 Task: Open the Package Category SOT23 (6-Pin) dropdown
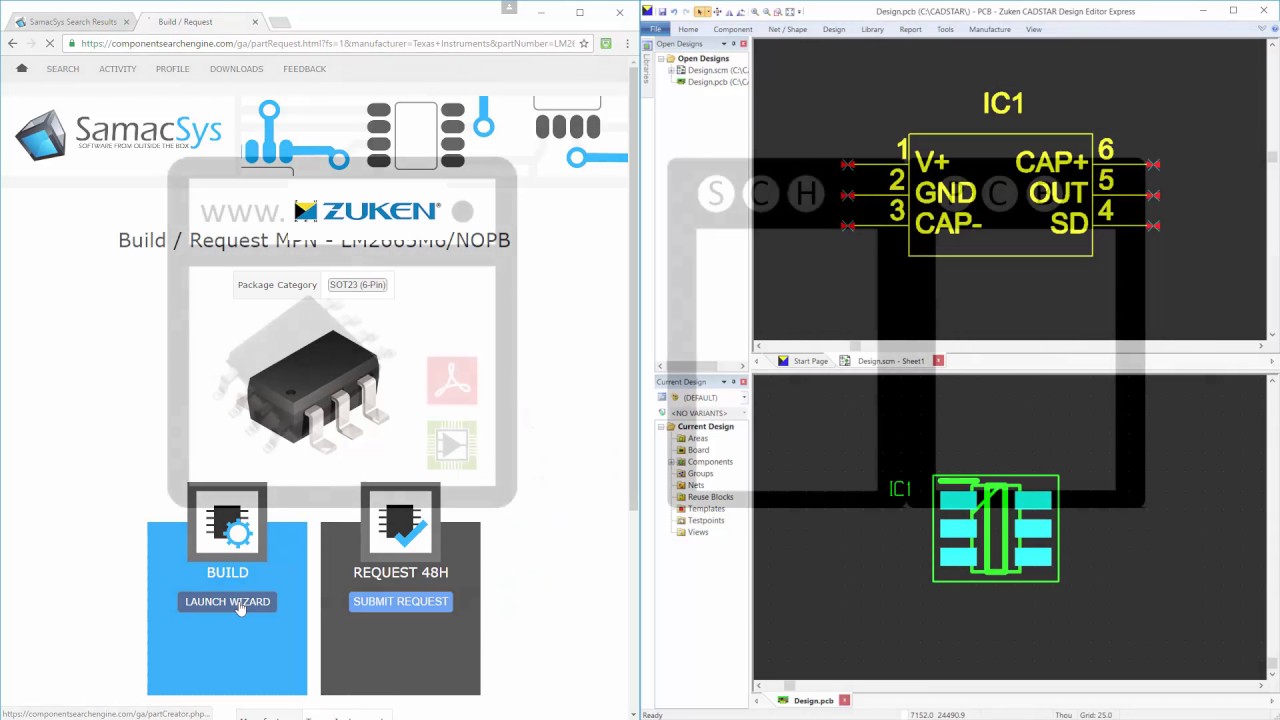[x=357, y=285]
